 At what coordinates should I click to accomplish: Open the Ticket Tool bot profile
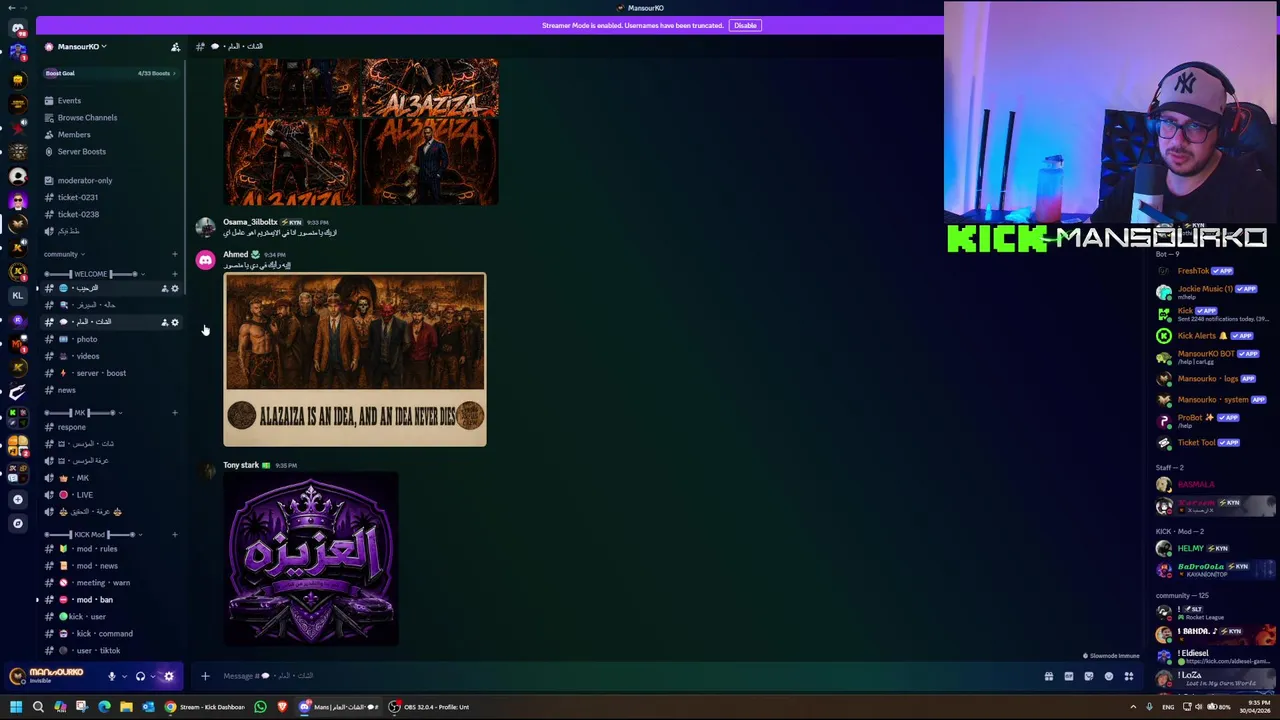pos(1212,443)
